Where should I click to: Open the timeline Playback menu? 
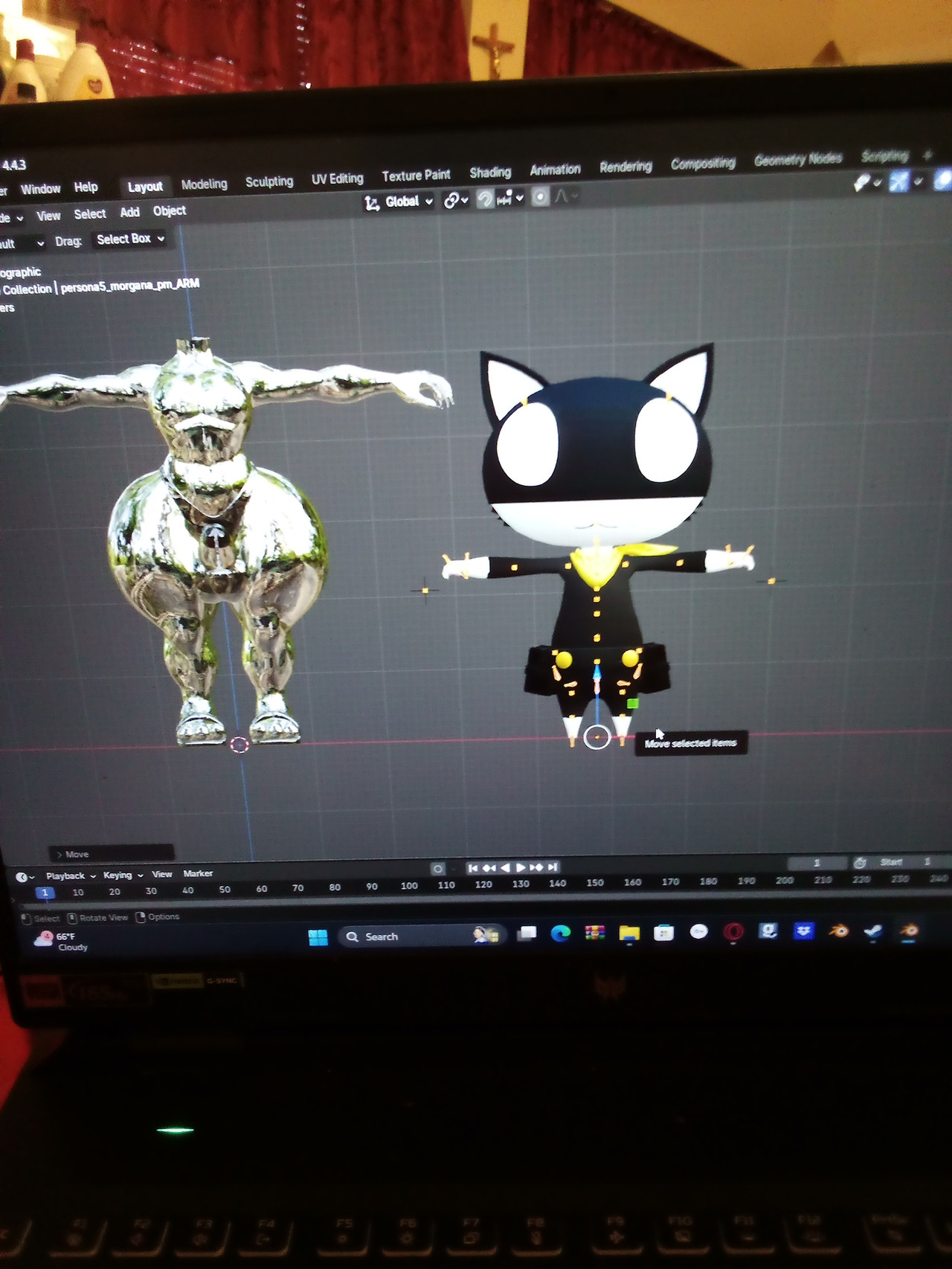pos(71,876)
